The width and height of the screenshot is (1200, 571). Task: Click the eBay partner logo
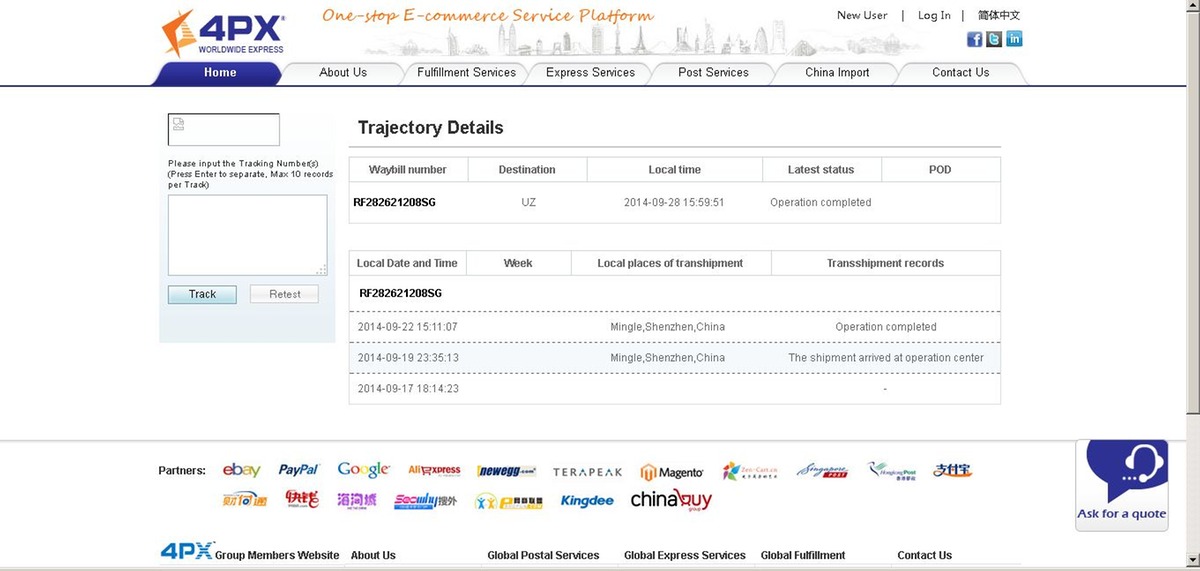(241, 470)
